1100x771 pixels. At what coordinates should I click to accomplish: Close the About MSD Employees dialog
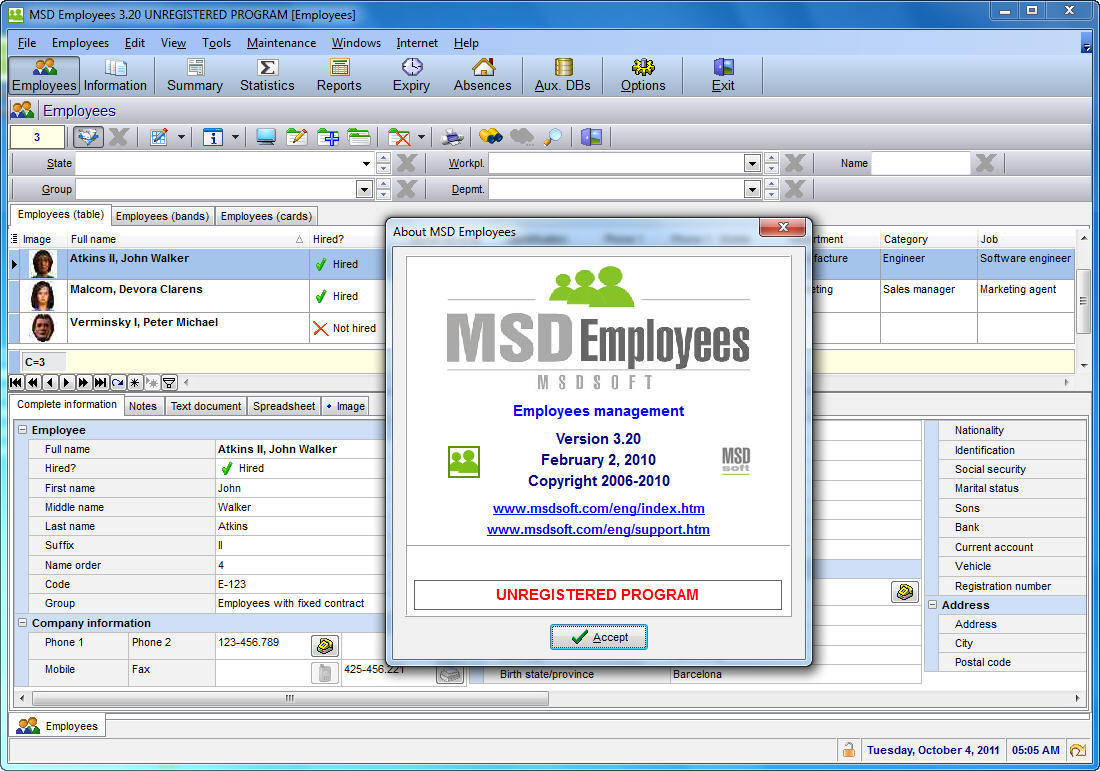coord(782,227)
